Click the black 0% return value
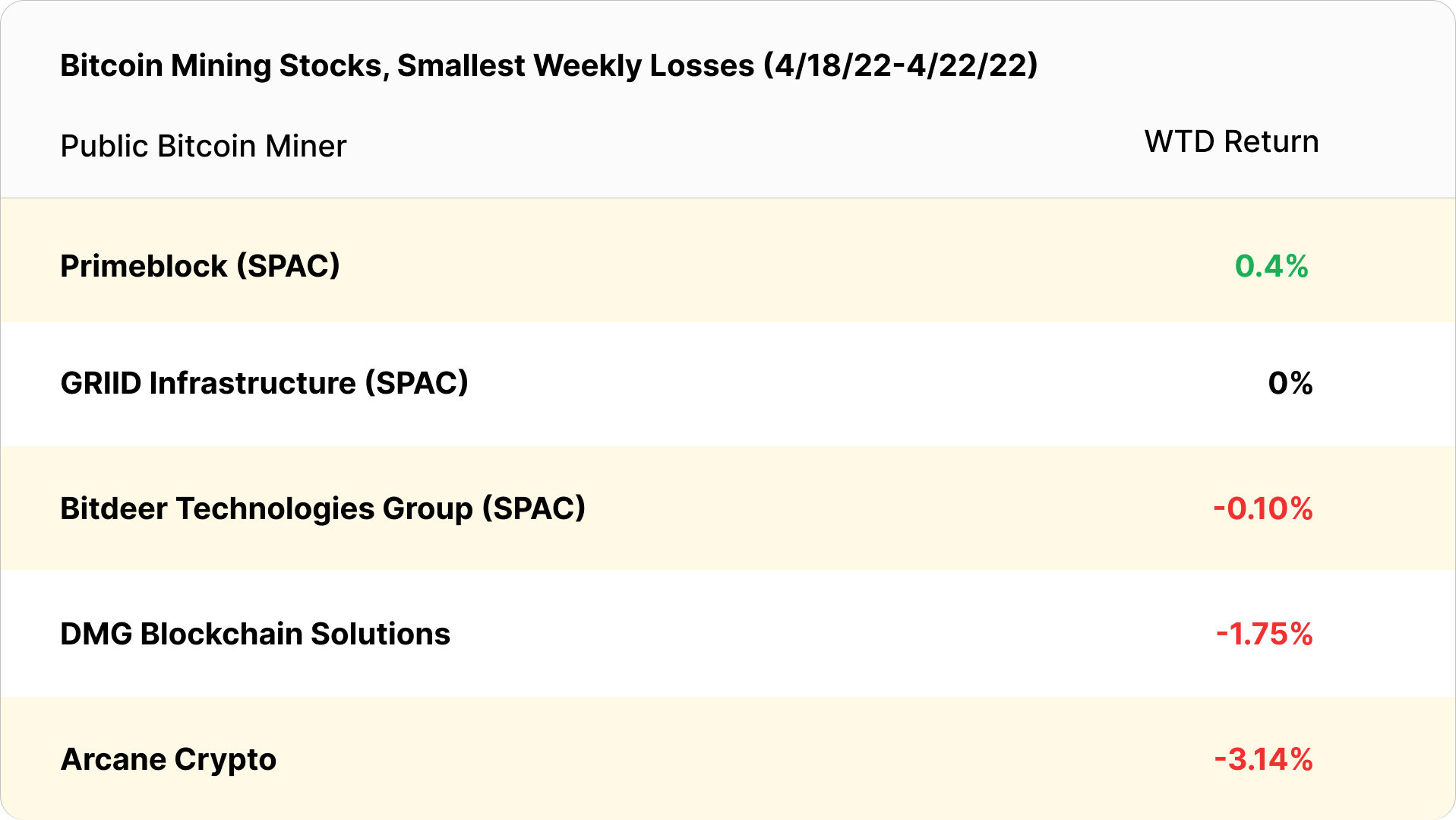The image size is (1456, 820). (1290, 384)
